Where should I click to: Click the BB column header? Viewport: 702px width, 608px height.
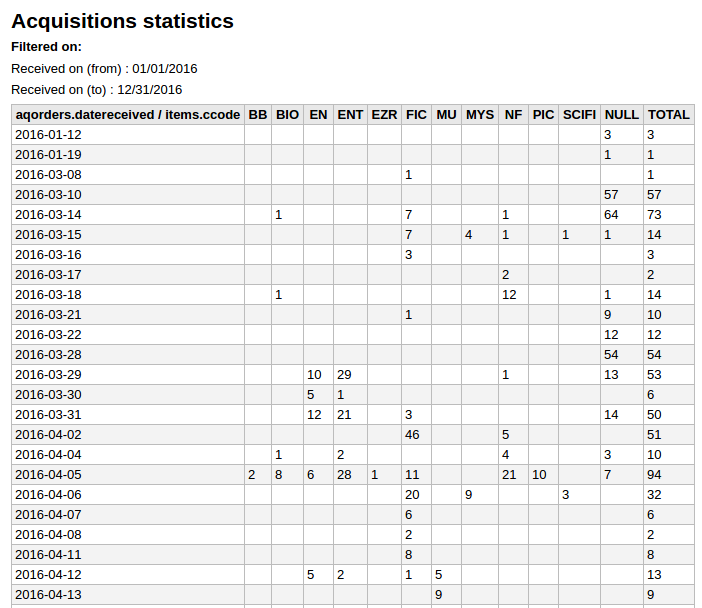[257, 115]
